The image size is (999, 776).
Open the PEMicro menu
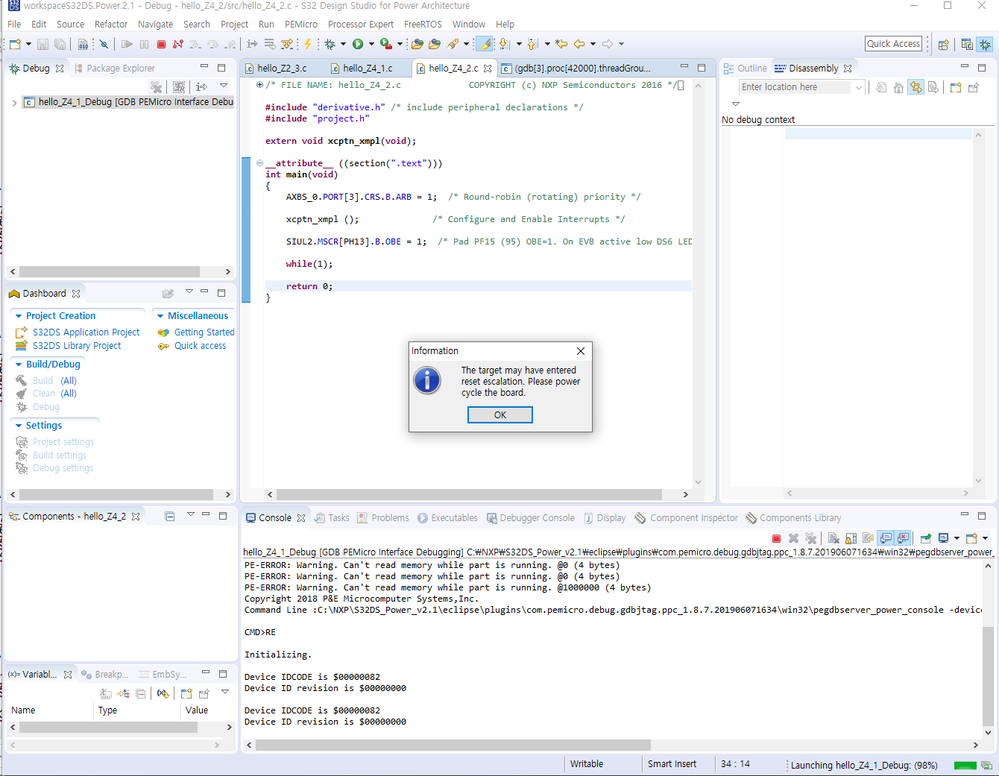301,24
